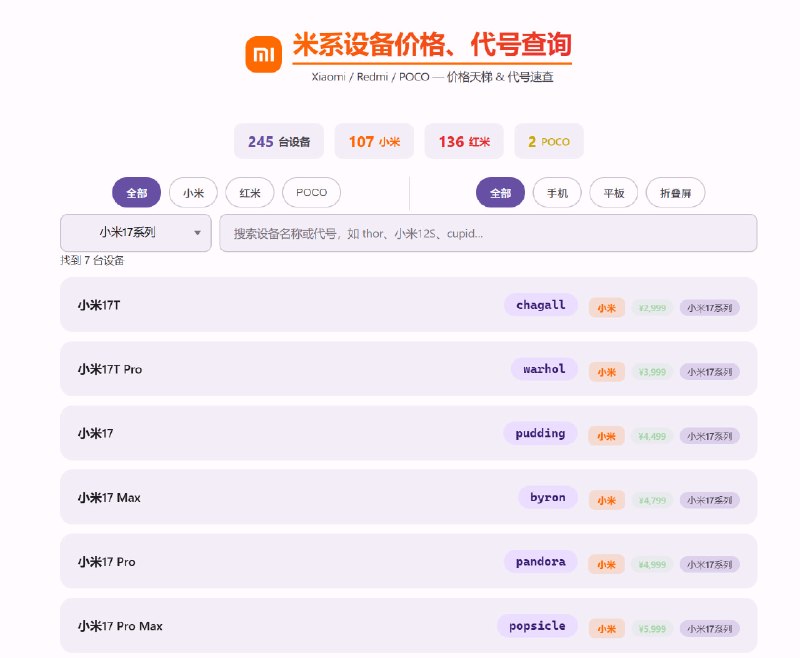Open the 小米17T device row
800x658 pixels.
coord(409,305)
